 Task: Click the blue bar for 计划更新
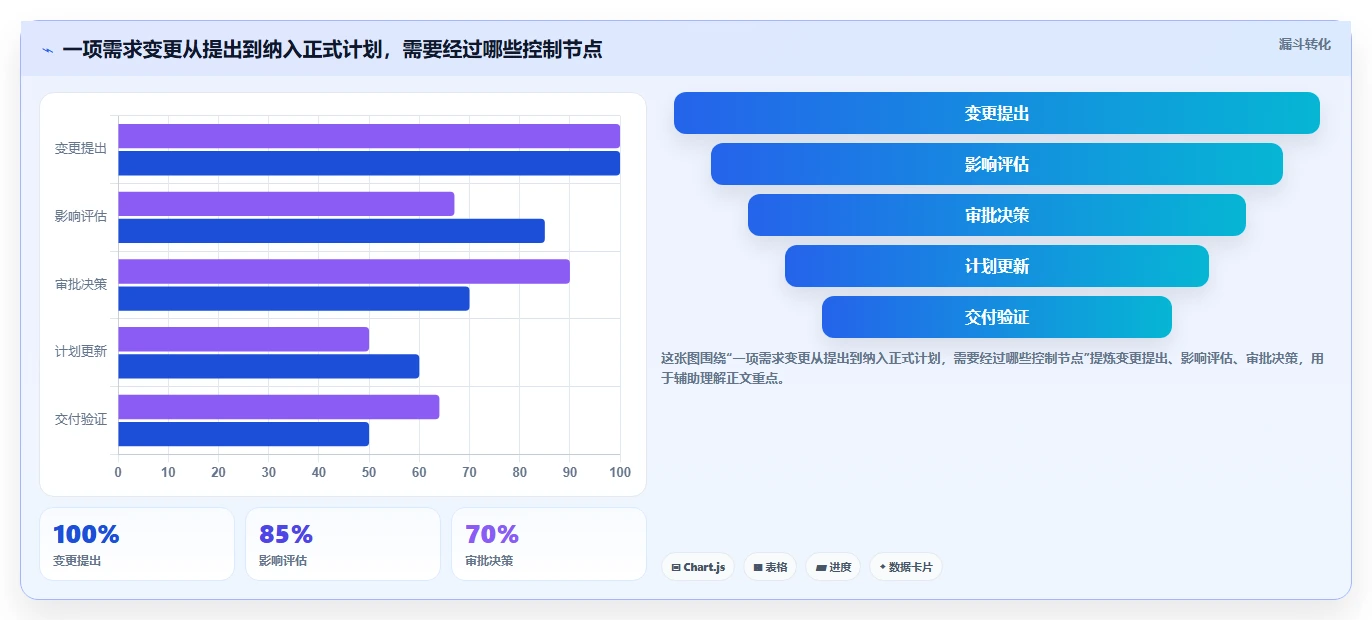[269, 366]
